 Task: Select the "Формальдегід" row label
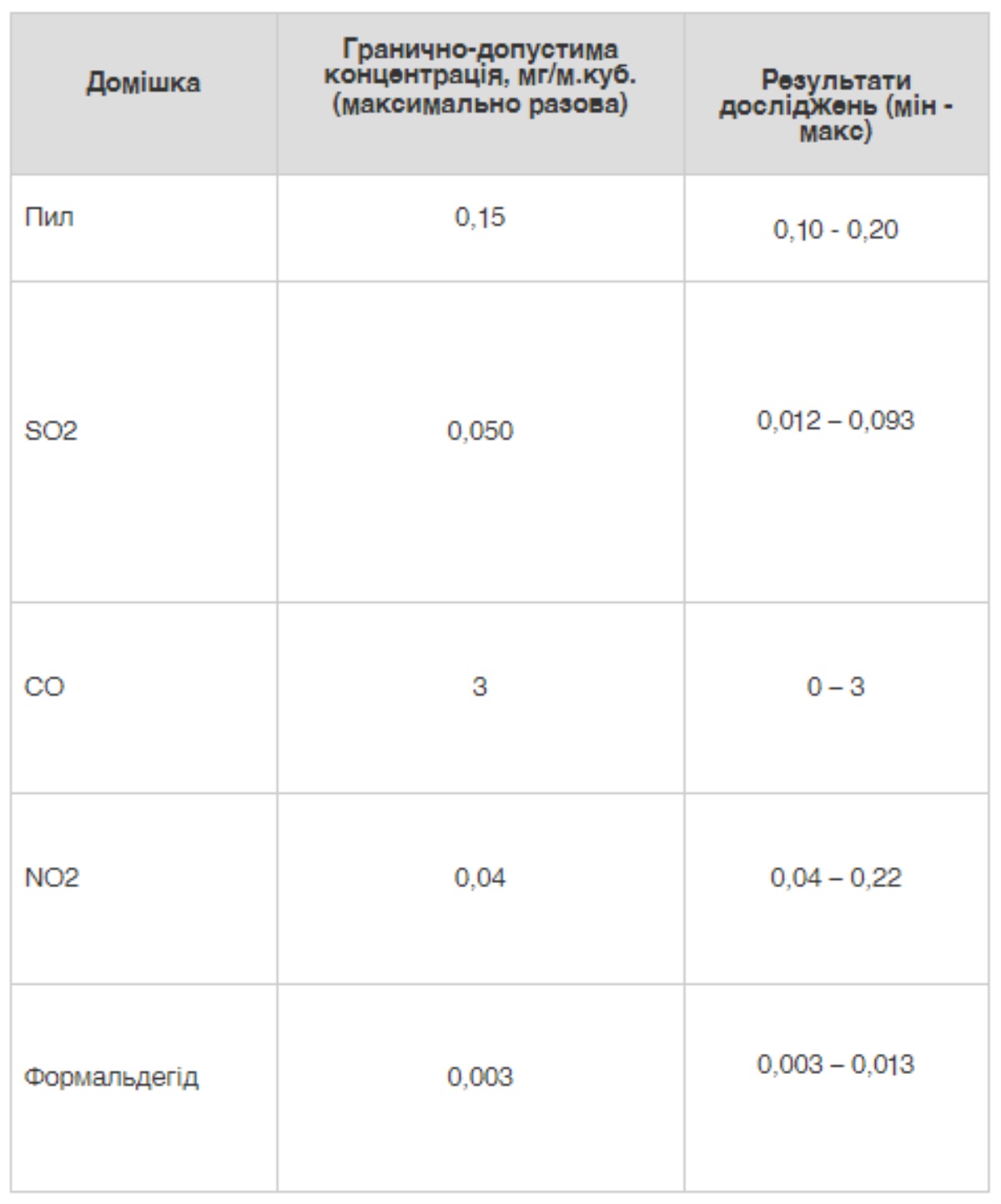(112, 1077)
